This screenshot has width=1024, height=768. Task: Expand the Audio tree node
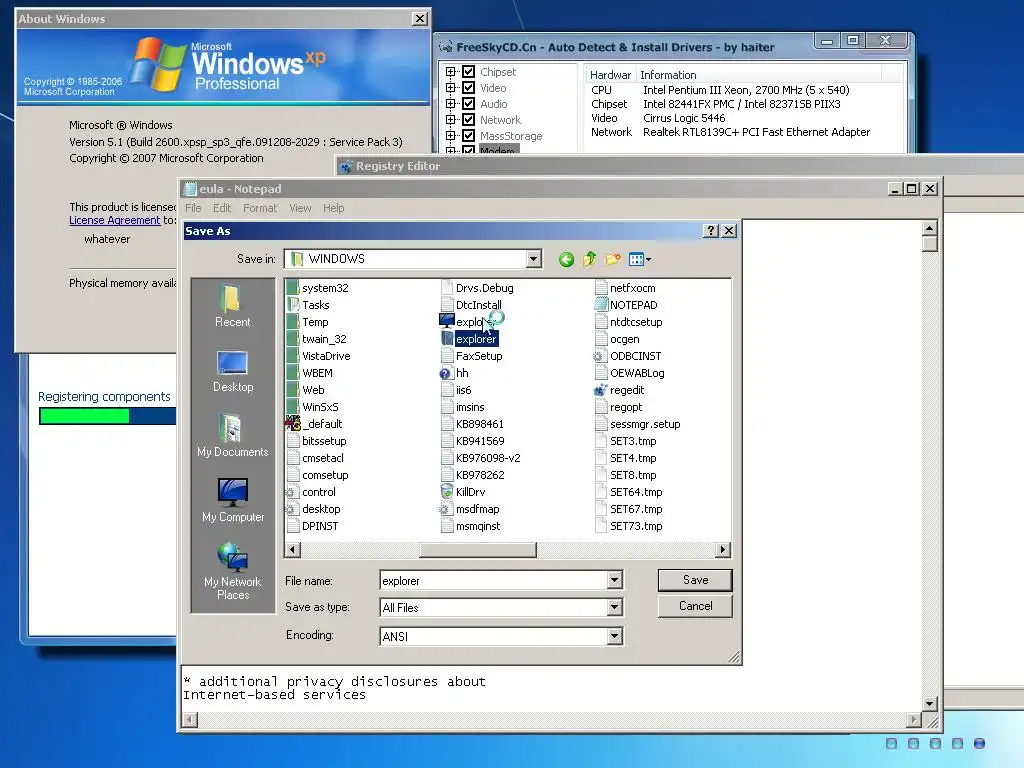[451, 103]
